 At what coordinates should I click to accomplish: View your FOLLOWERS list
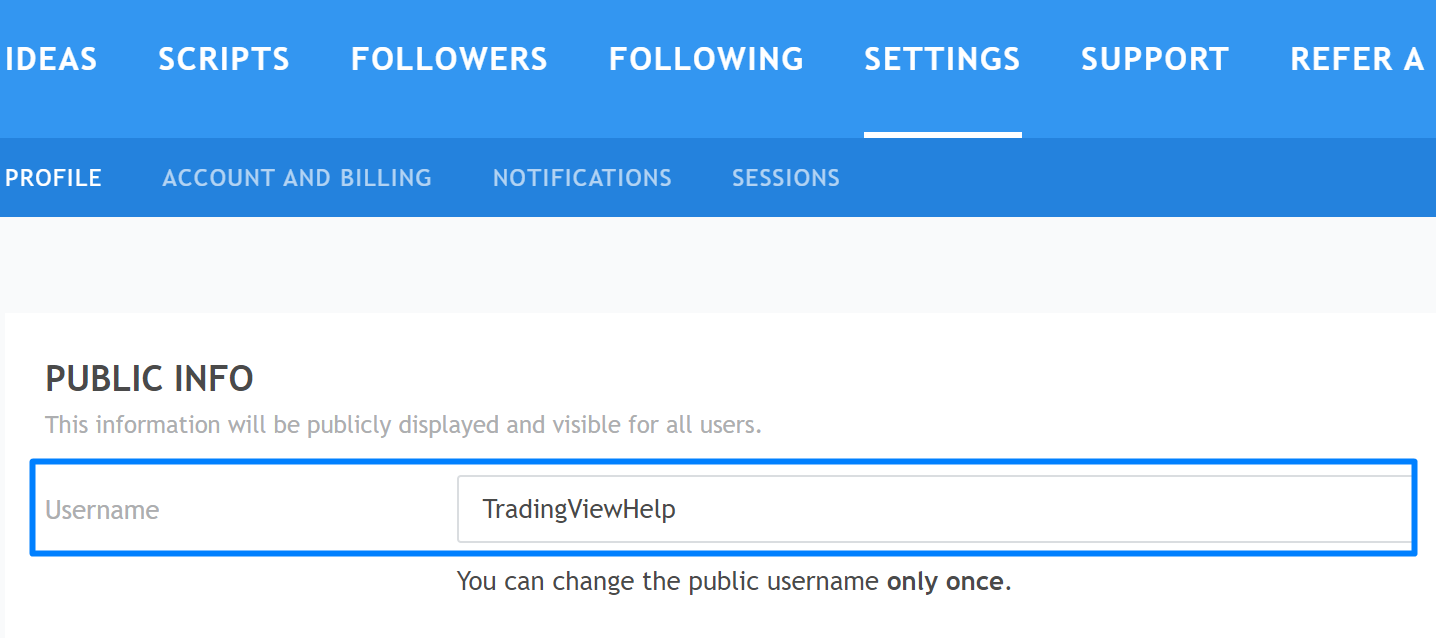tap(448, 58)
